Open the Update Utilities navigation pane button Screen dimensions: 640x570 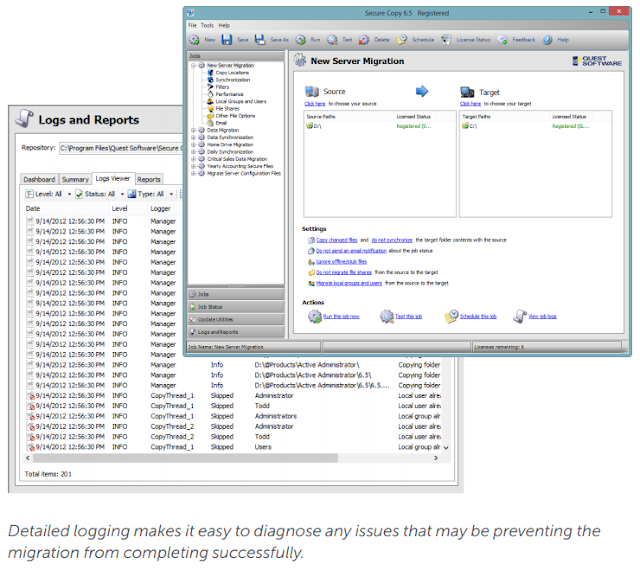(x=236, y=319)
